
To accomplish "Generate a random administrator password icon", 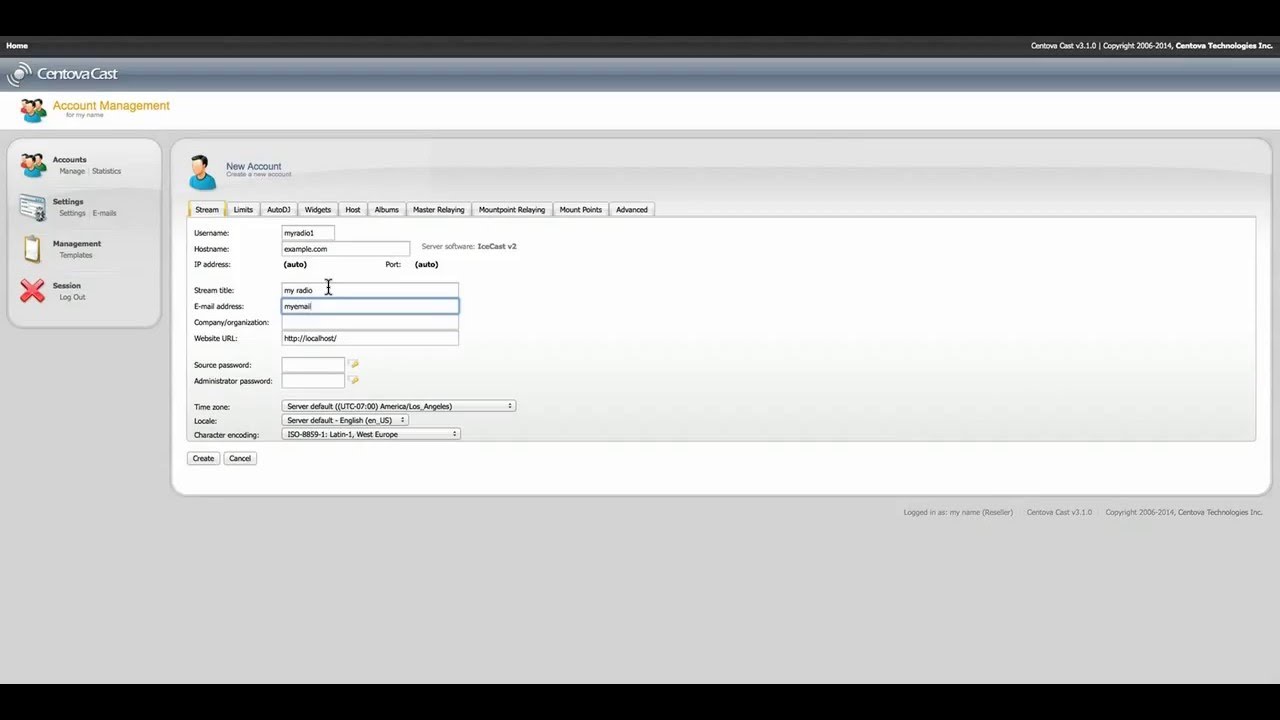I will (x=353, y=380).
